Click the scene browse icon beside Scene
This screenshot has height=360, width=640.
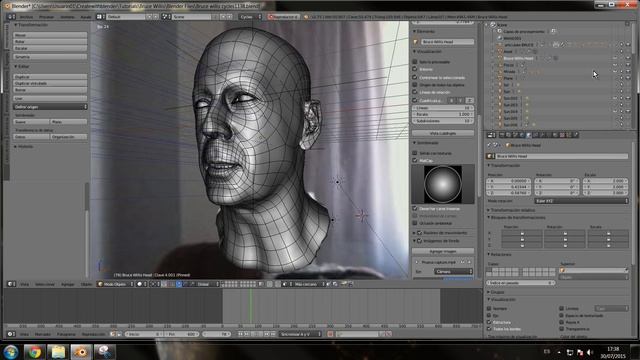[166, 17]
